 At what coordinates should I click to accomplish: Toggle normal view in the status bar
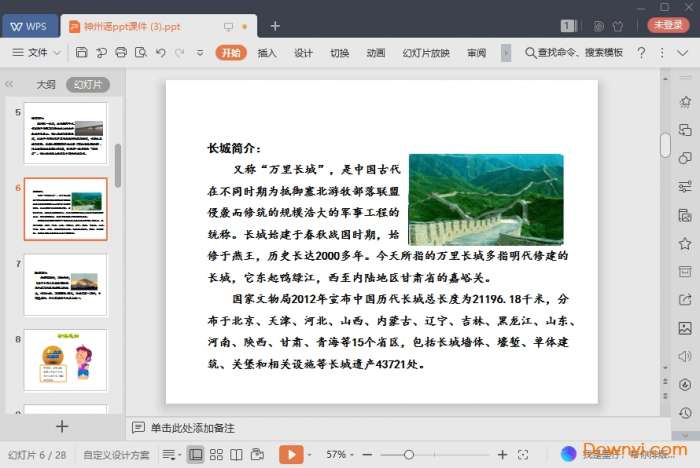pos(195,455)
